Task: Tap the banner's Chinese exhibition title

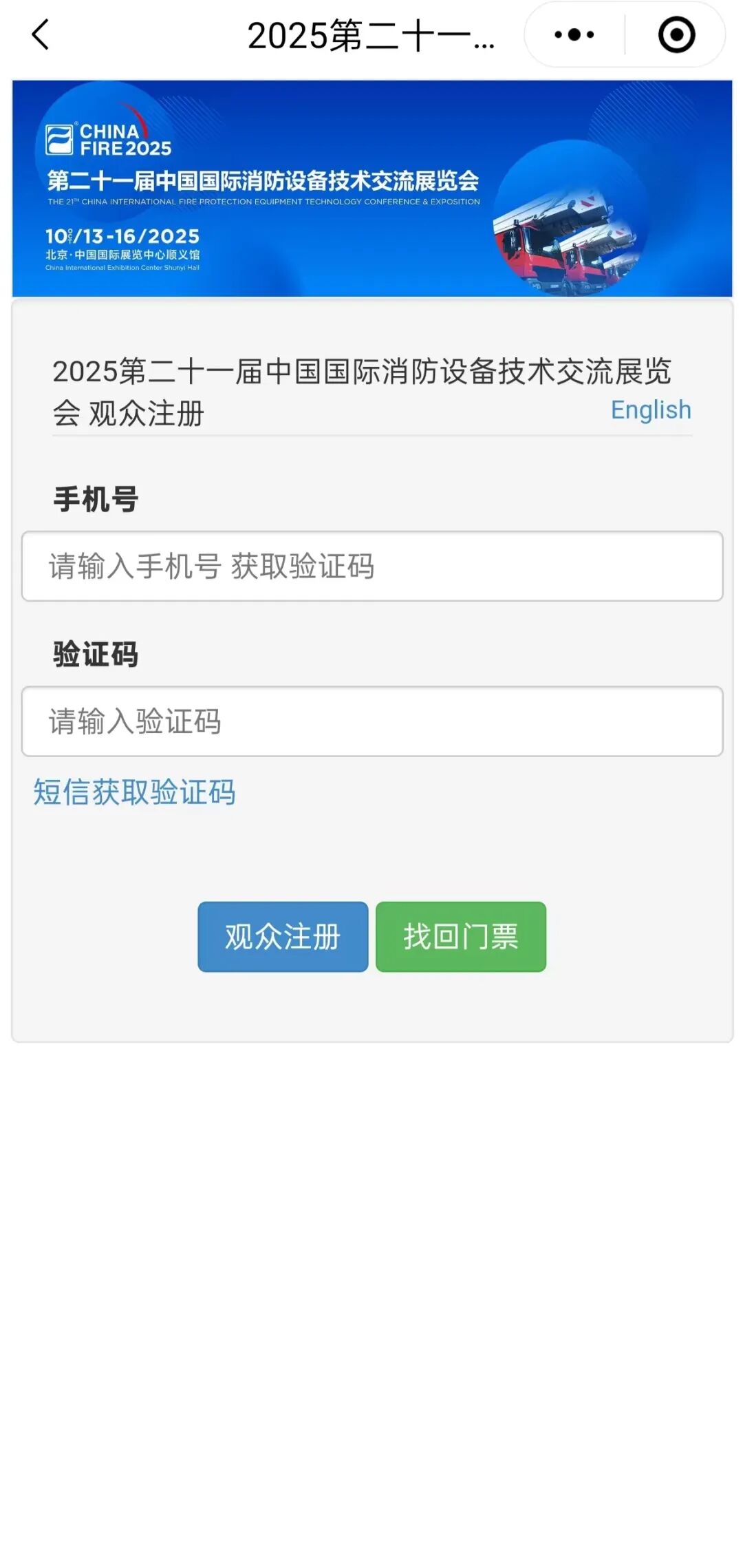Action: [263, 181]
